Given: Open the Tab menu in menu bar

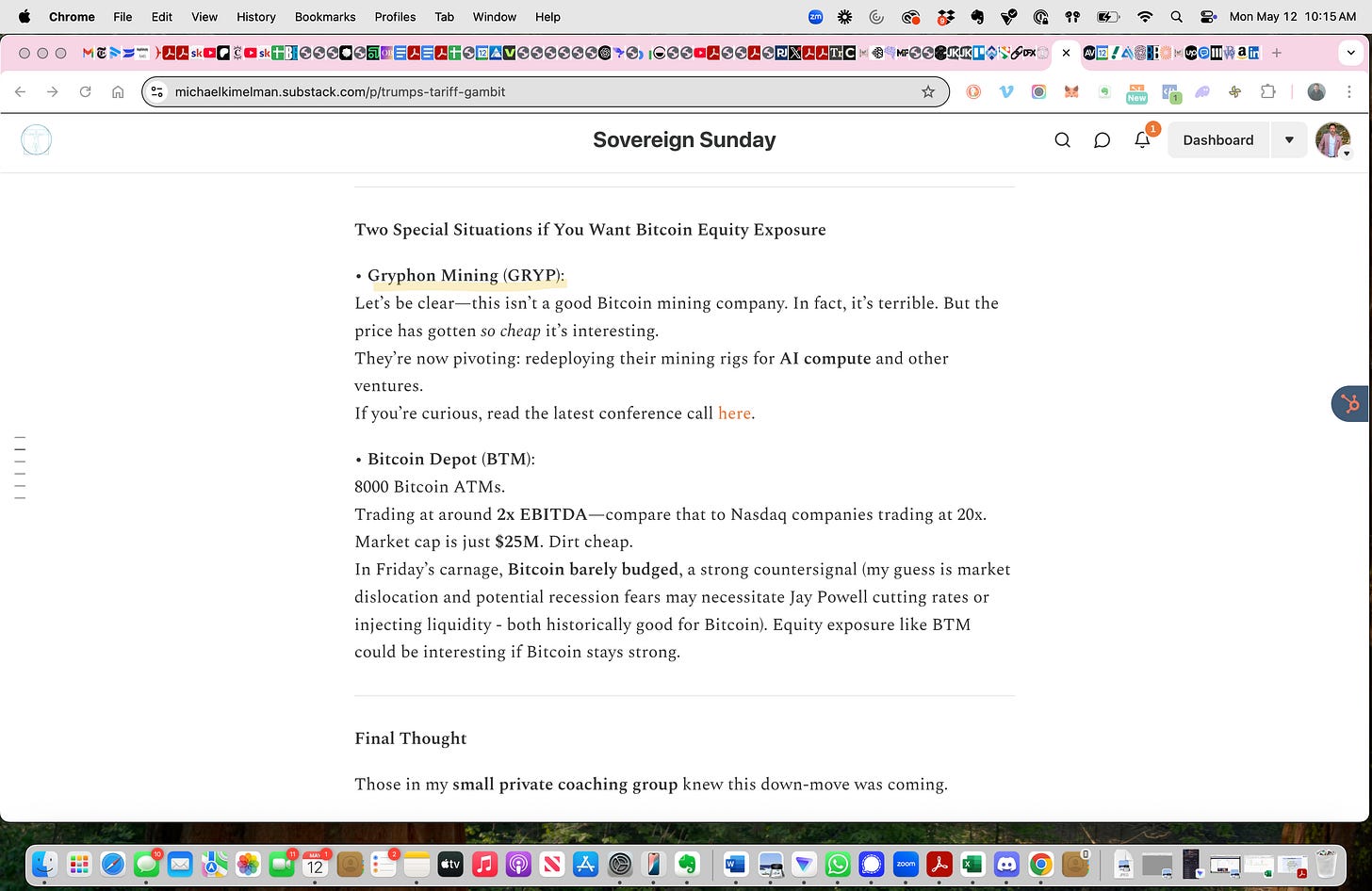Looking at the screenshot, I should pyautogui.click(x=444, y=16).
